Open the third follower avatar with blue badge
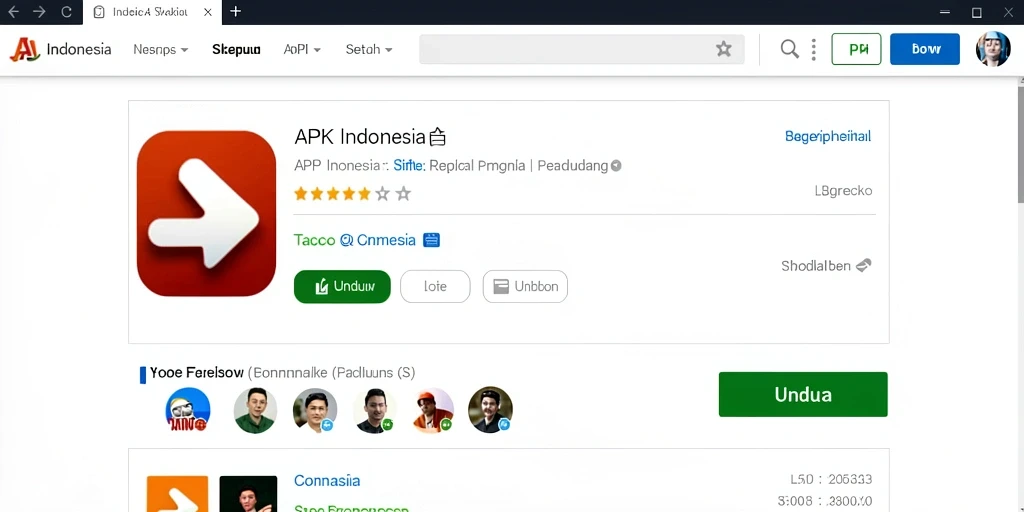1024x512 pixels. tap(315, 410)
